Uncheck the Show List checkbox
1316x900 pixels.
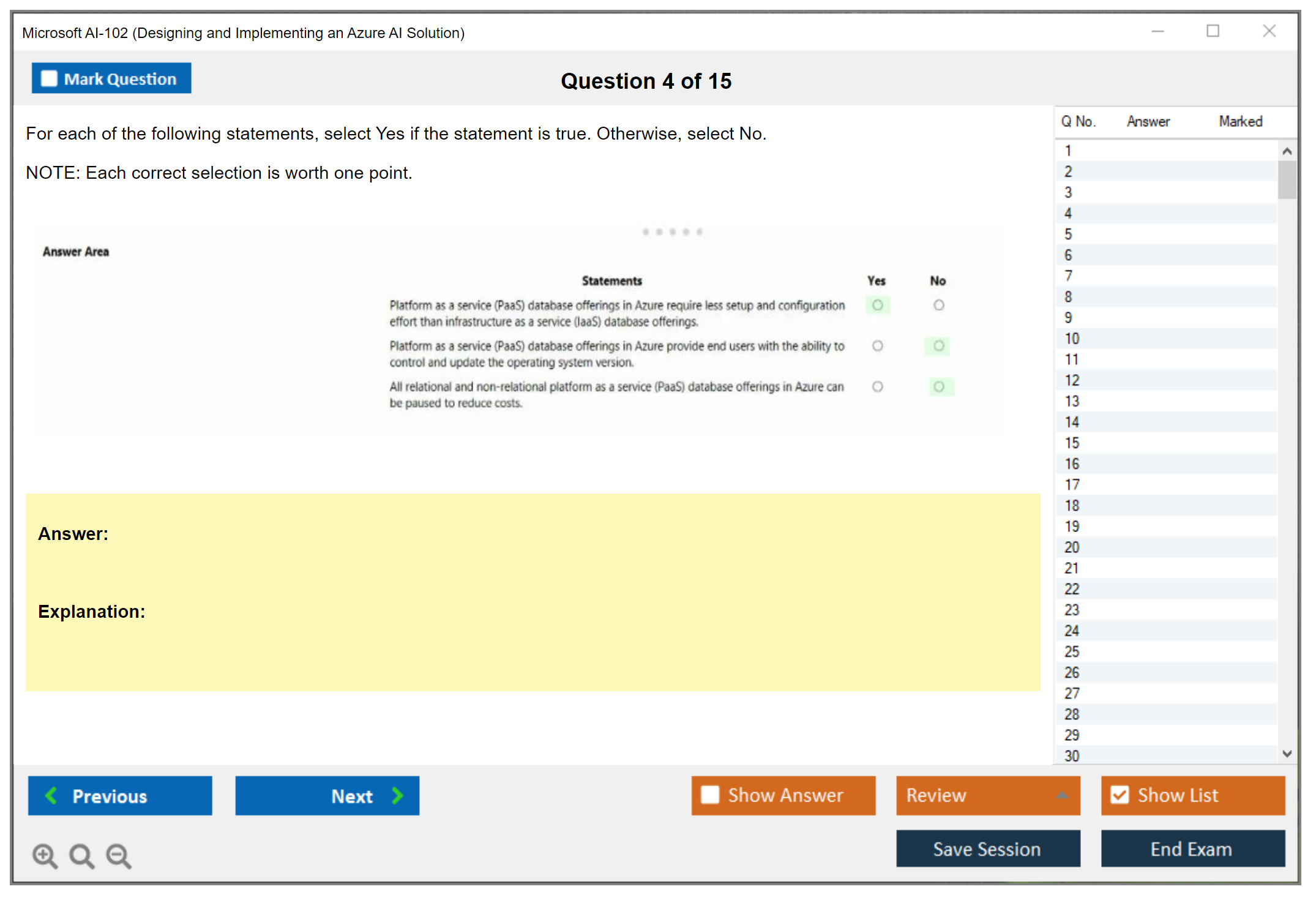pyautogui.click(x=1120, y=795)
